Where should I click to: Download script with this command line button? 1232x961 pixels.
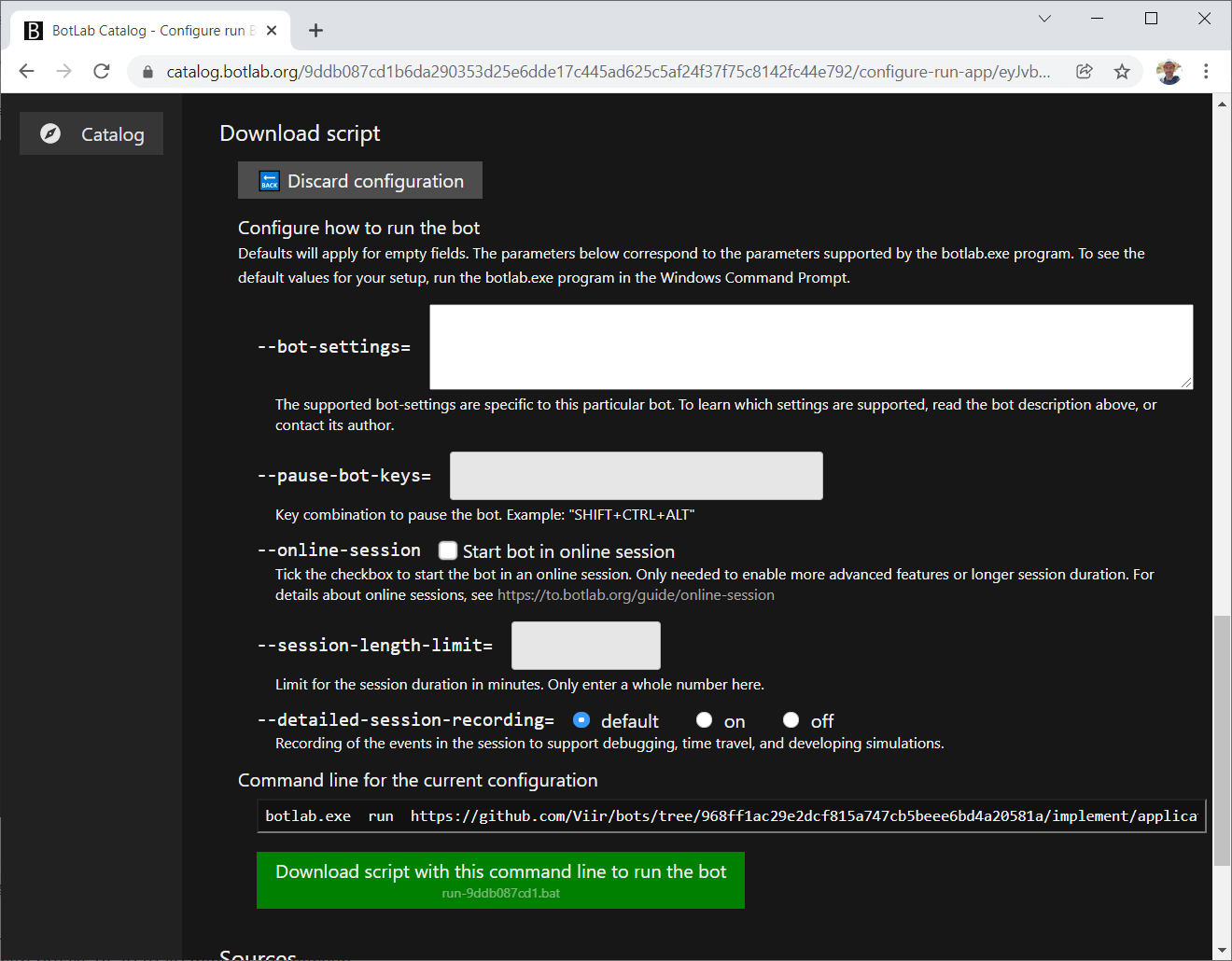[500, 880]
